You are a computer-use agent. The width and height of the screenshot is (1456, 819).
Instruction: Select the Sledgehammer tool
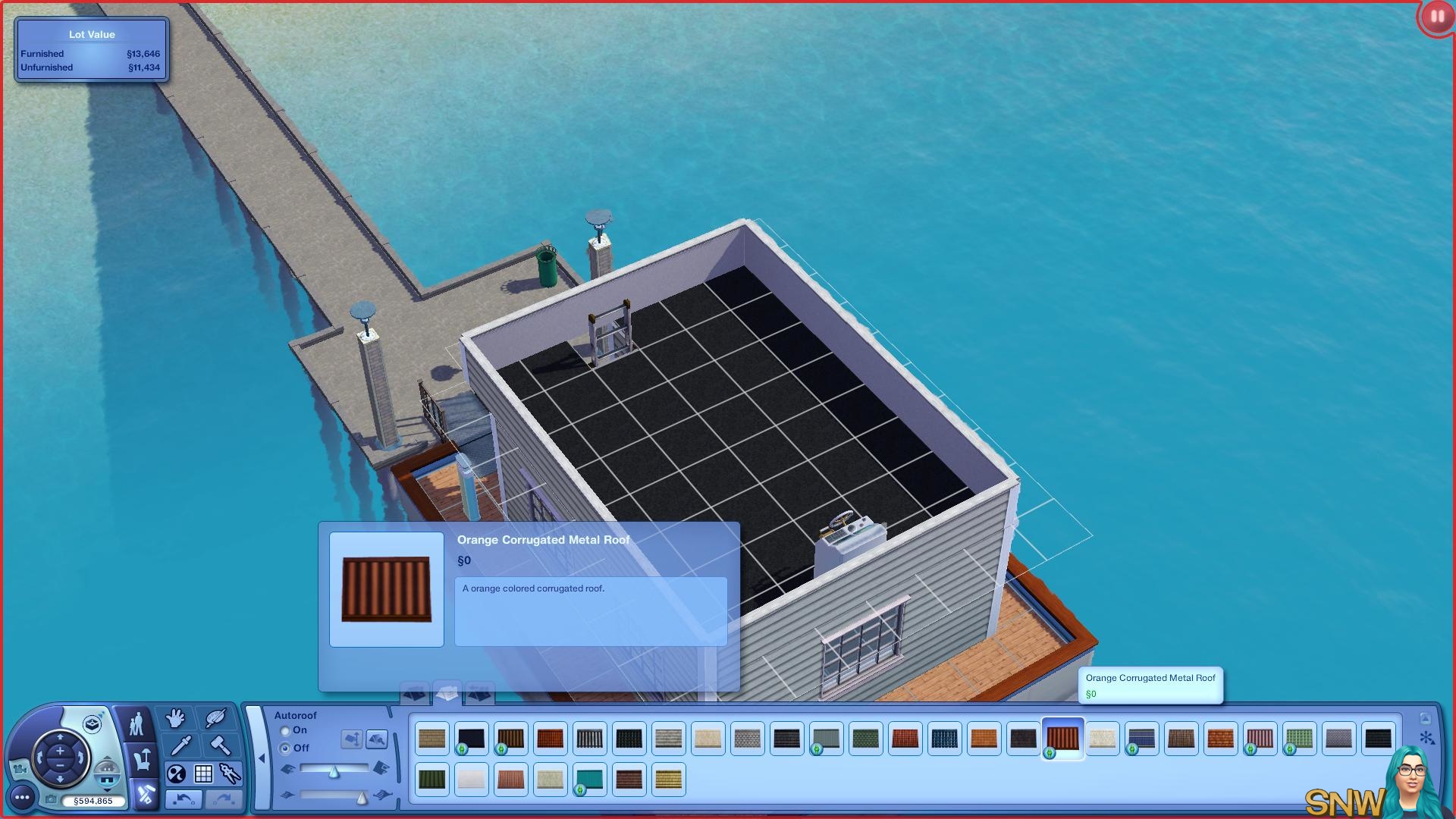[x=220, y=746]
